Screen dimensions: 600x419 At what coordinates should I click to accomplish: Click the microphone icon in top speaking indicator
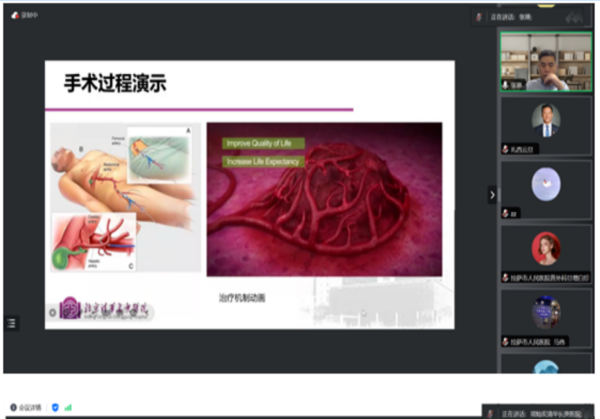tap(480, 16)
